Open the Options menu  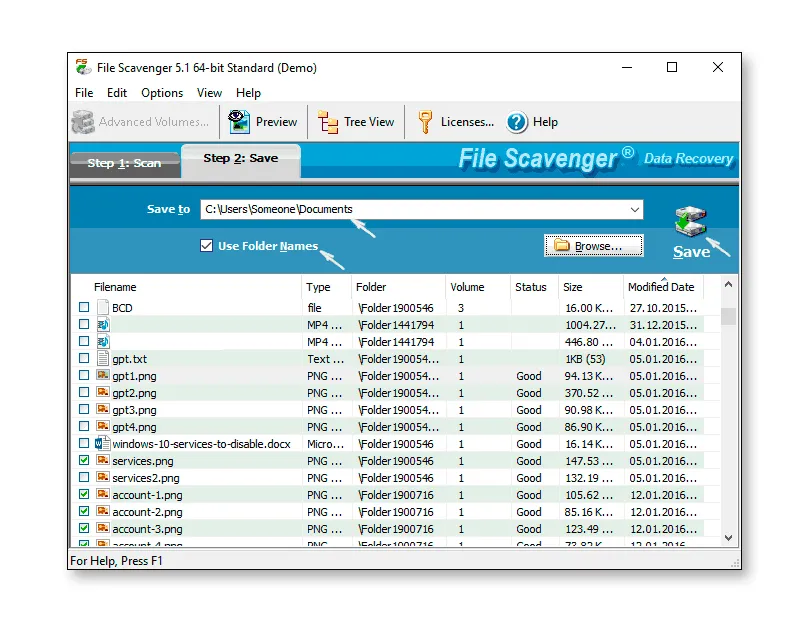(161, 93)
